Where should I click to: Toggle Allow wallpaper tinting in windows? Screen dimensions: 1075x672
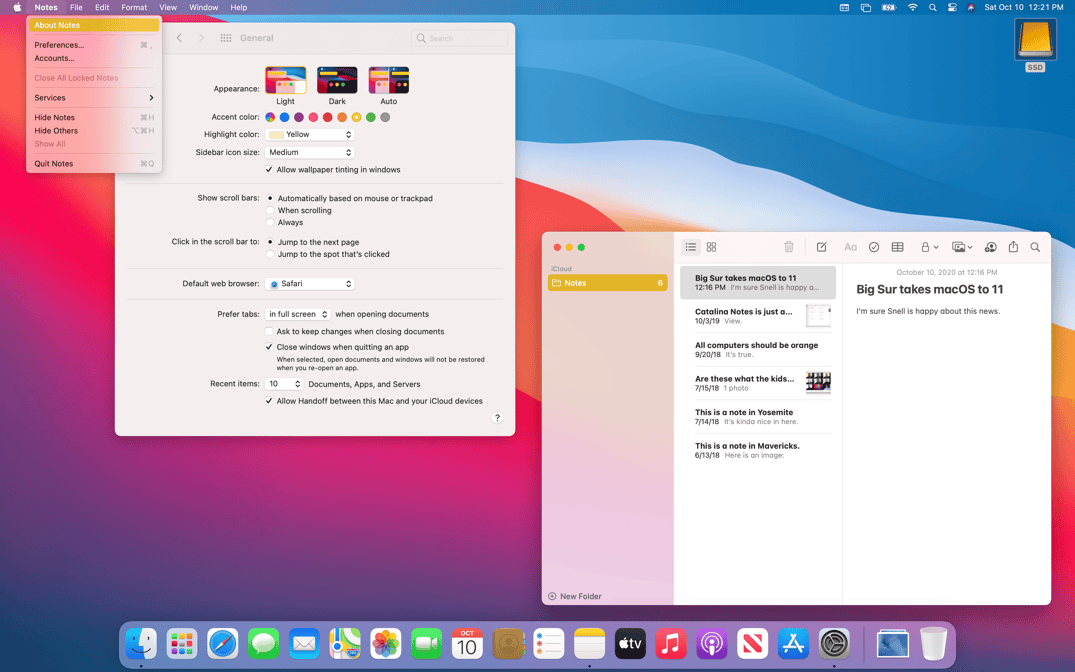point(269,169)
